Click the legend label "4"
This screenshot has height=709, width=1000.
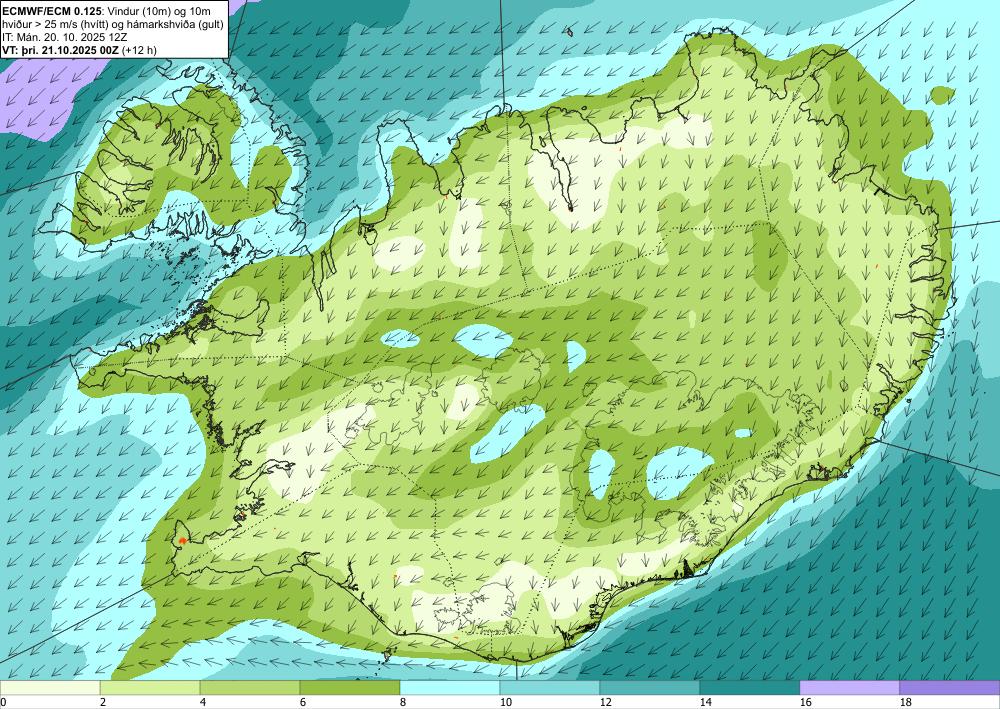coord(203,702)
